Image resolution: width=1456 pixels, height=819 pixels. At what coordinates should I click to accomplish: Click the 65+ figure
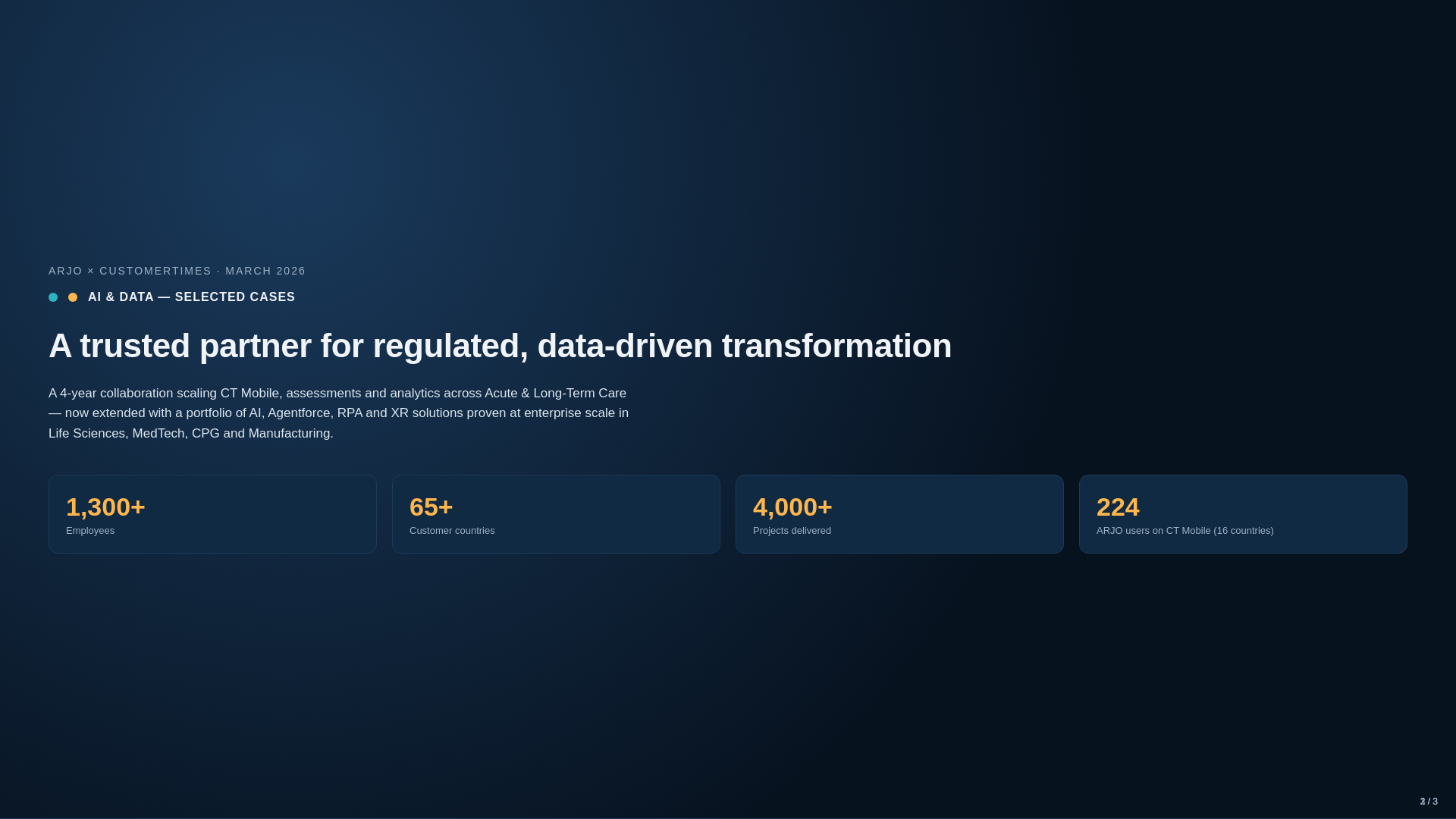tap(431, 507)
